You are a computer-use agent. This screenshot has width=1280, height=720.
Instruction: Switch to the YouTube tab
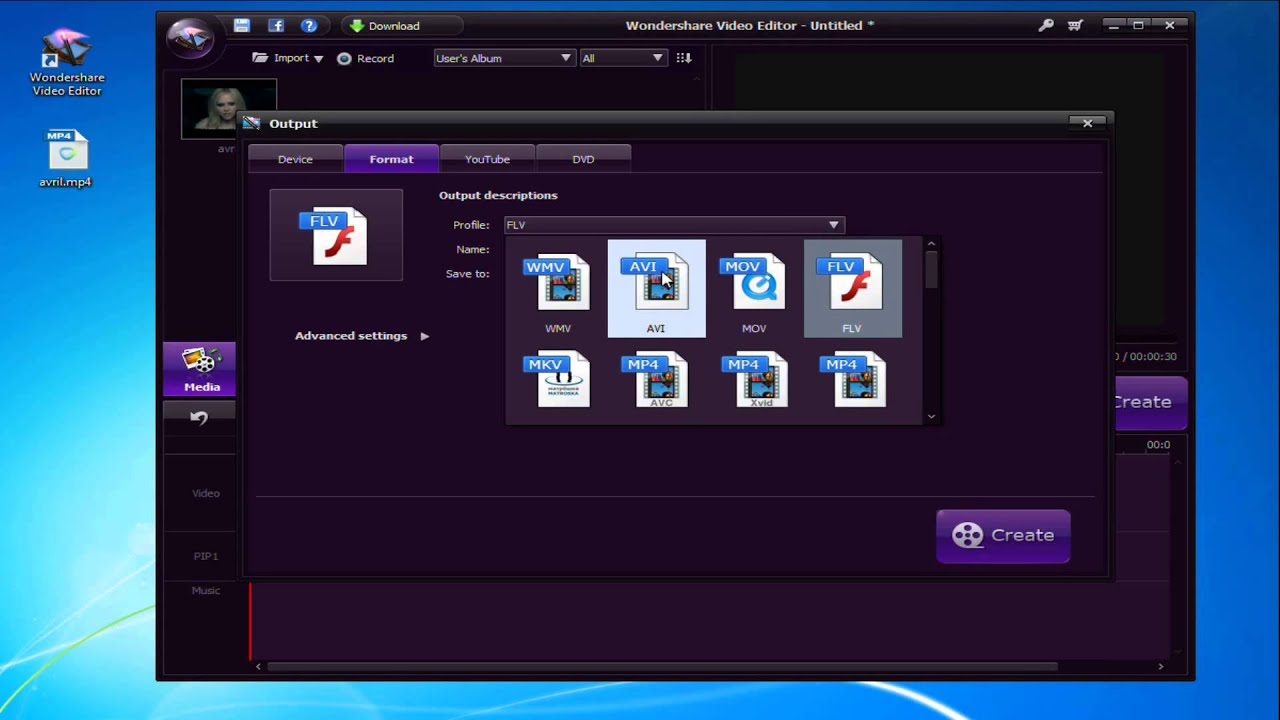487,159
